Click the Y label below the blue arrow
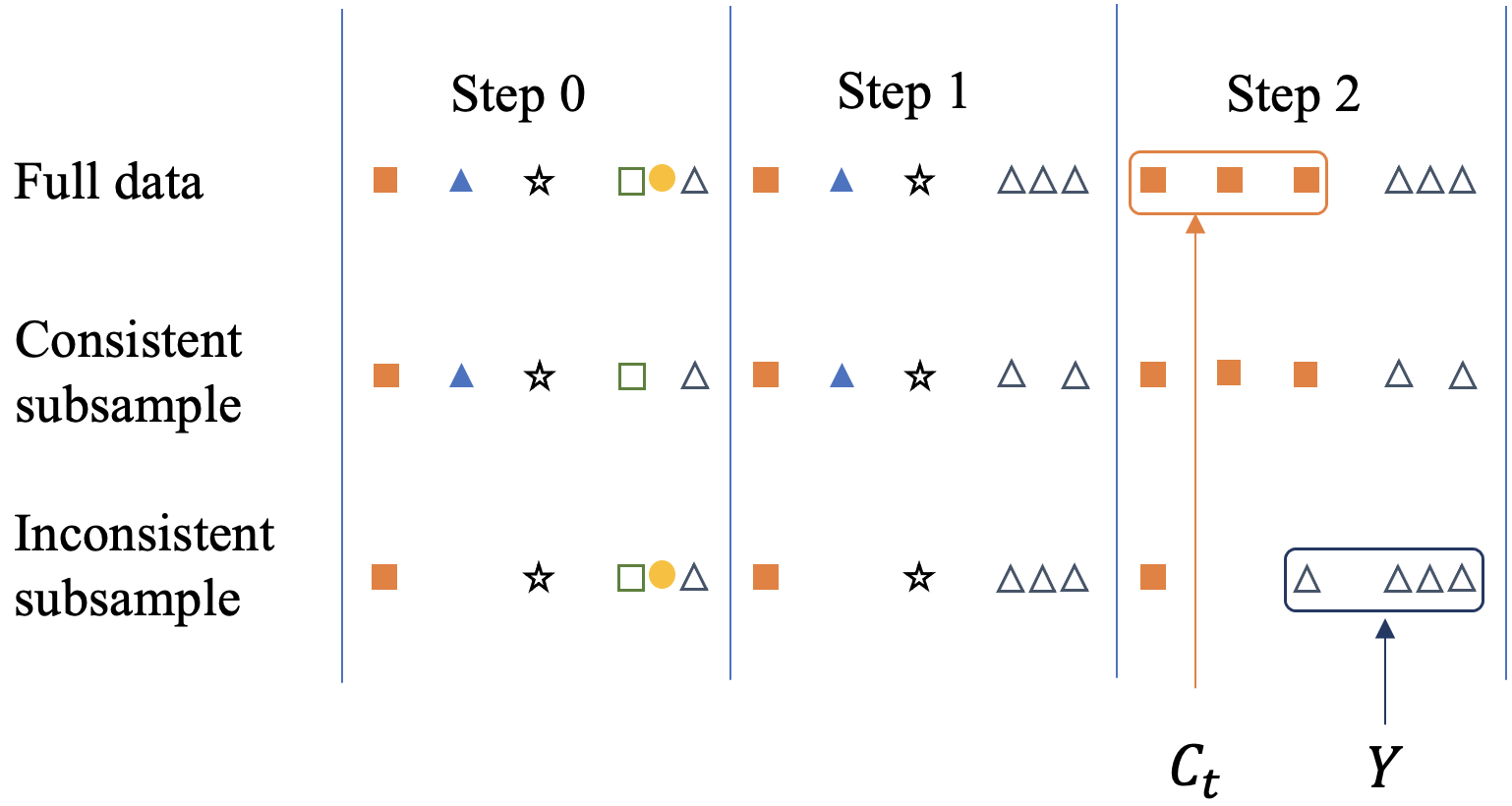 [1384, 766]
